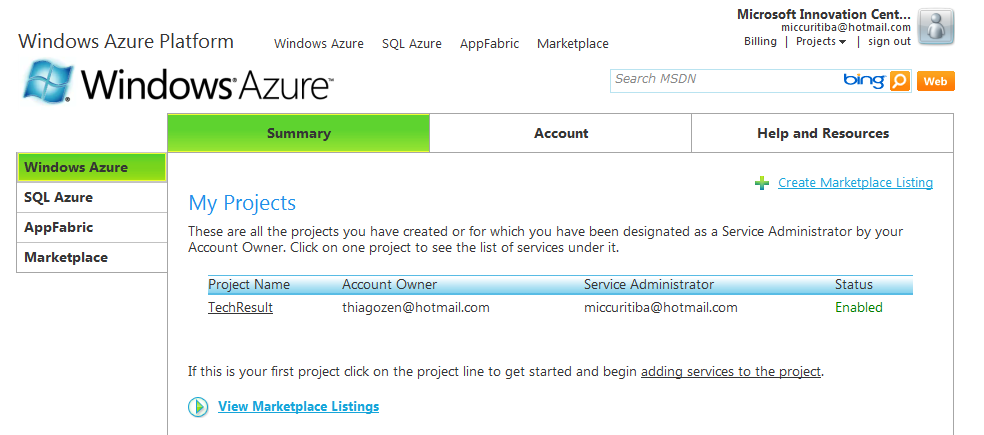Click the Windows Azure flag logo
The height and width of the screenshot is (435, 984).
(49, 81)
